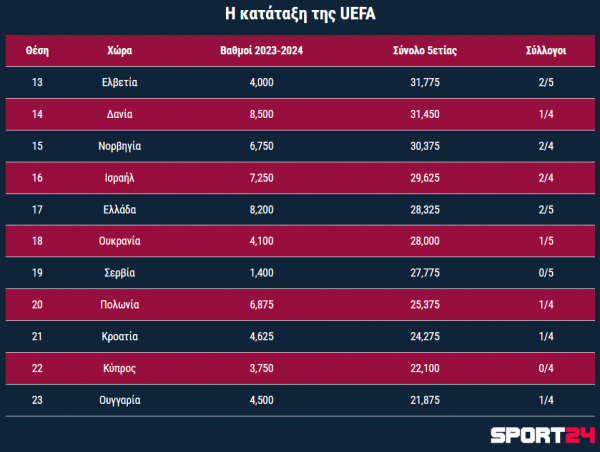Select the Ελβετία country cell
Viewport: 600px width, 452px height.
pyautogui.click(x=119, y=82)
